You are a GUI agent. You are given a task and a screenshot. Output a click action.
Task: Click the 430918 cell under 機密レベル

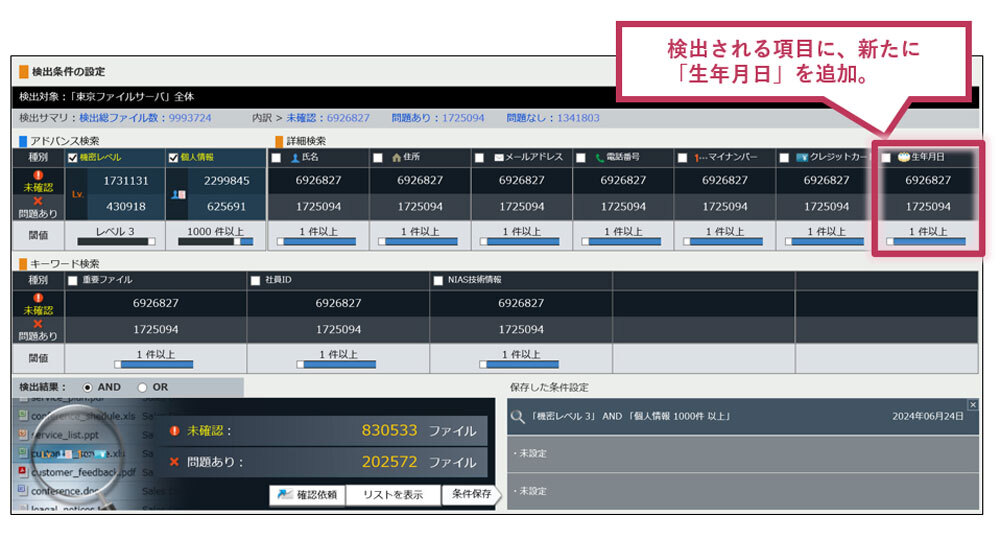point(126,207)
